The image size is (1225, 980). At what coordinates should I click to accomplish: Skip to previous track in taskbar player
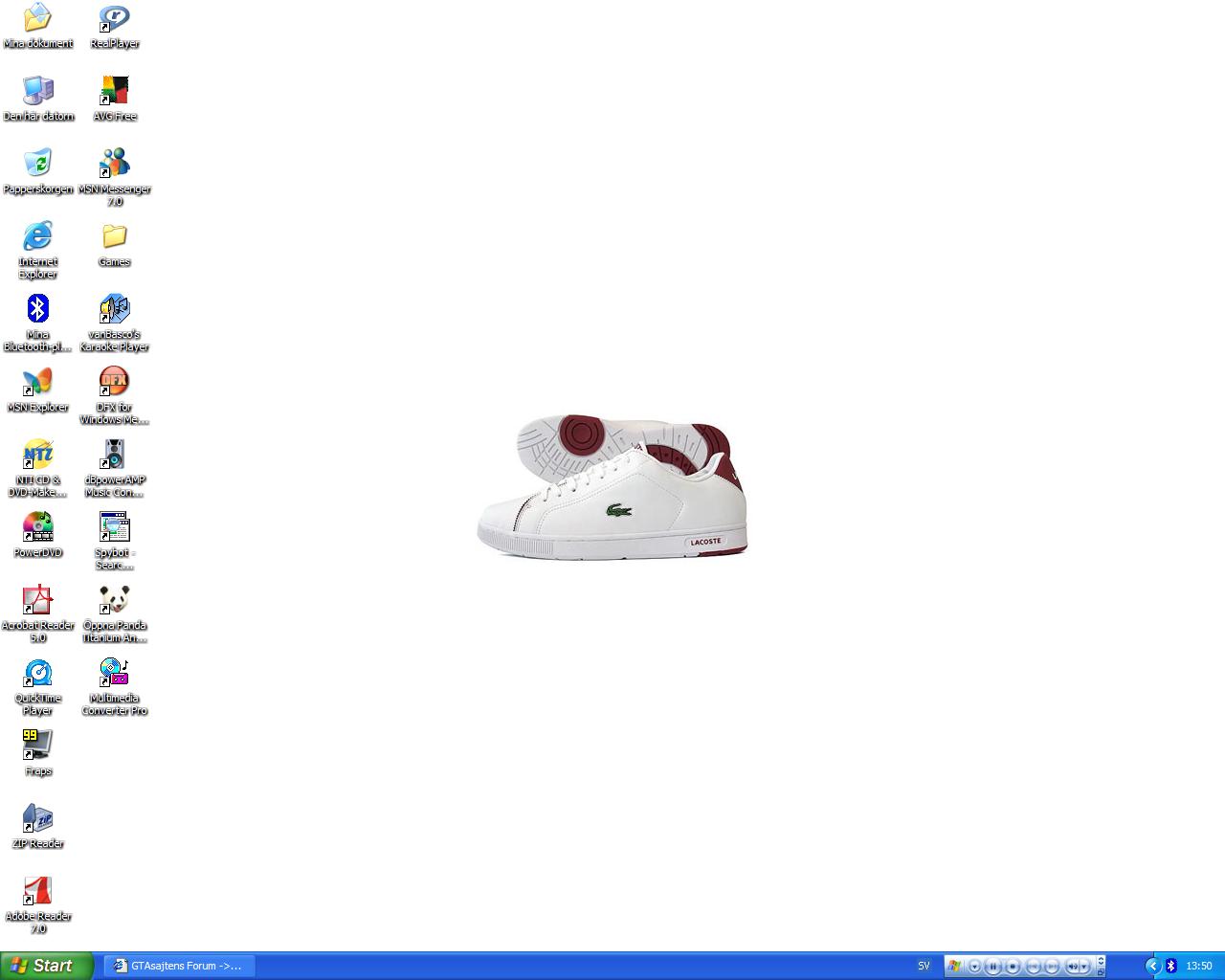(x=1034, y=966)
